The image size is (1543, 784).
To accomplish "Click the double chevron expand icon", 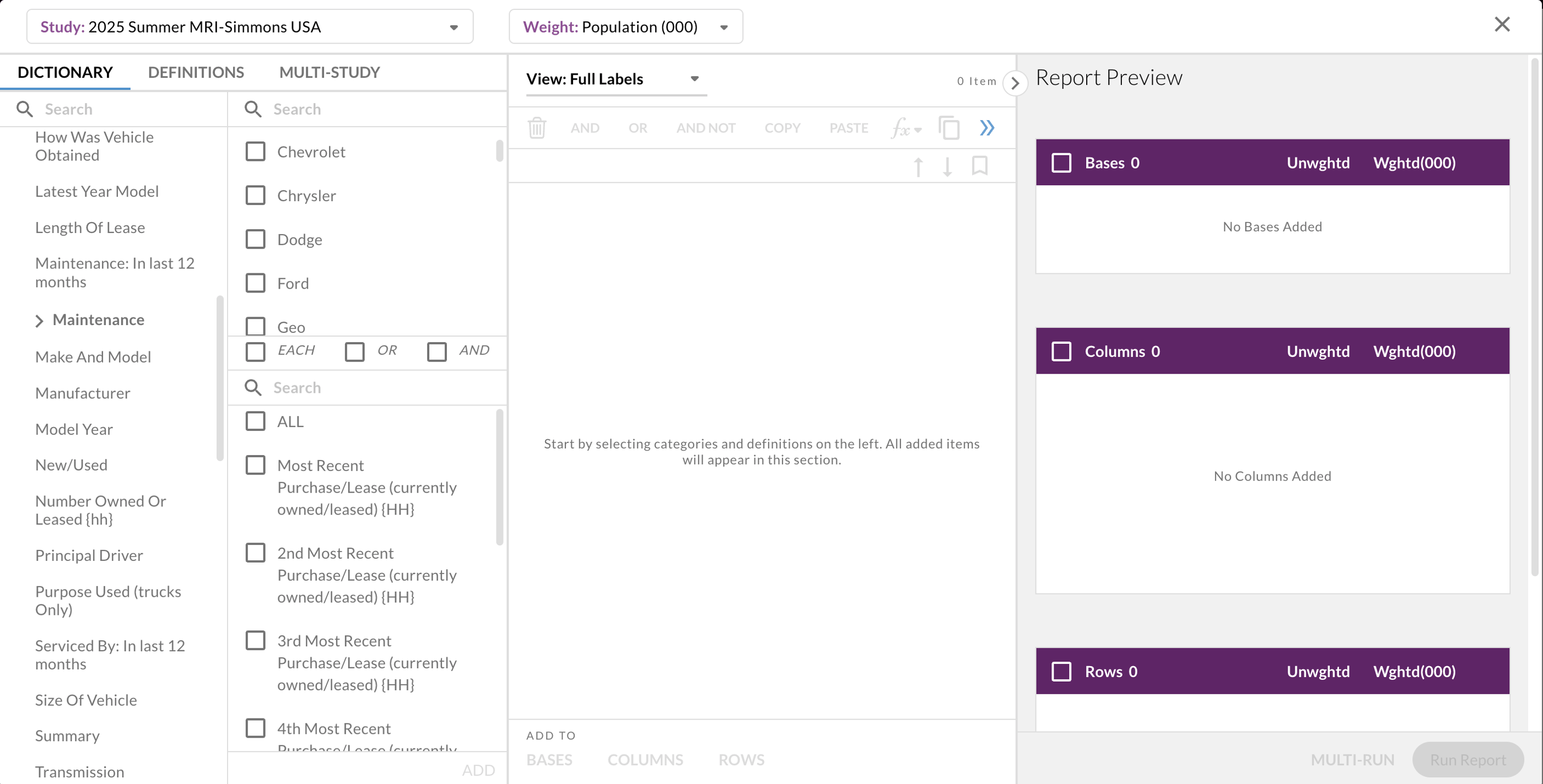I will (987, 128).
